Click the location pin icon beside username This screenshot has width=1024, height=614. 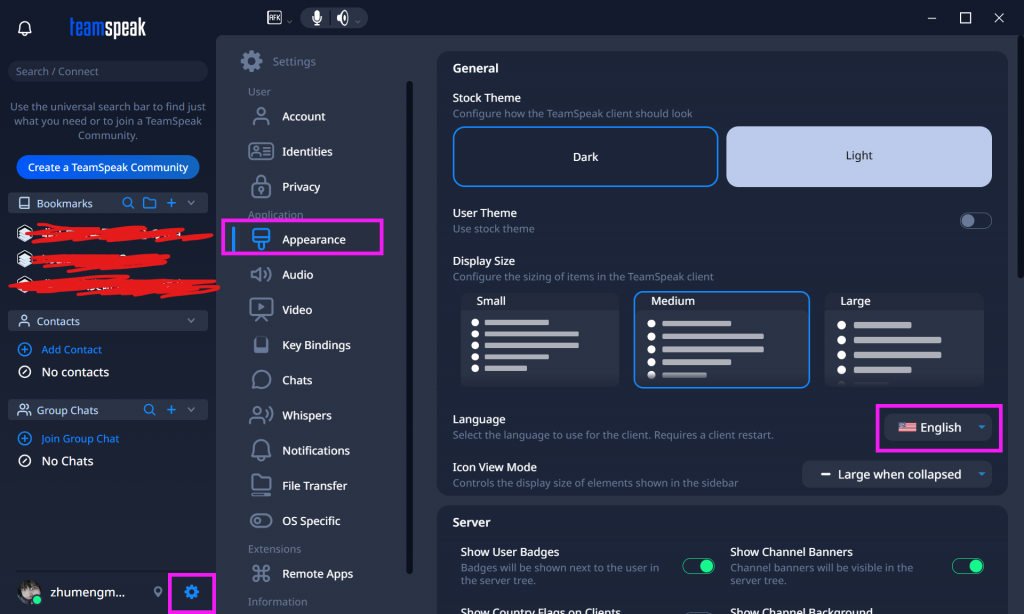[158, 592]
